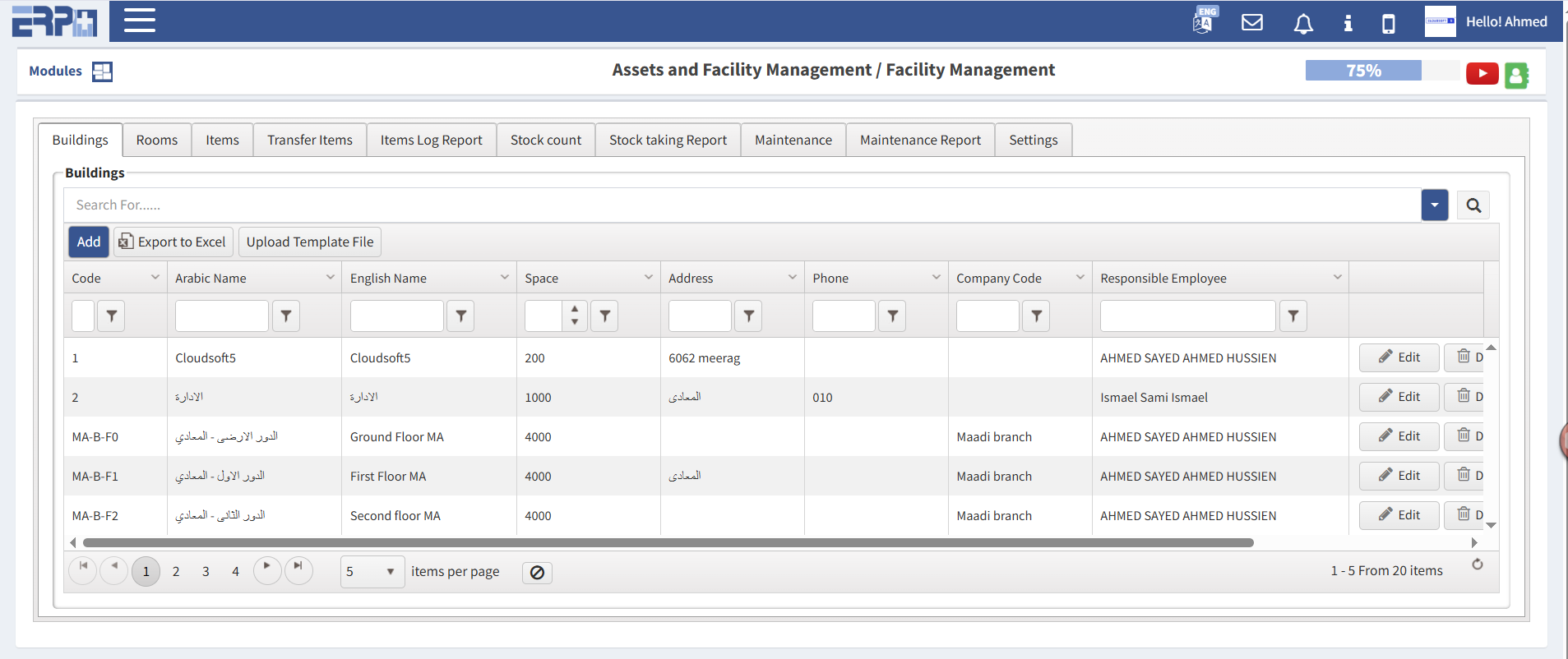
Task: Expand the search options dropdown arrow
Action: [1434, 205]
